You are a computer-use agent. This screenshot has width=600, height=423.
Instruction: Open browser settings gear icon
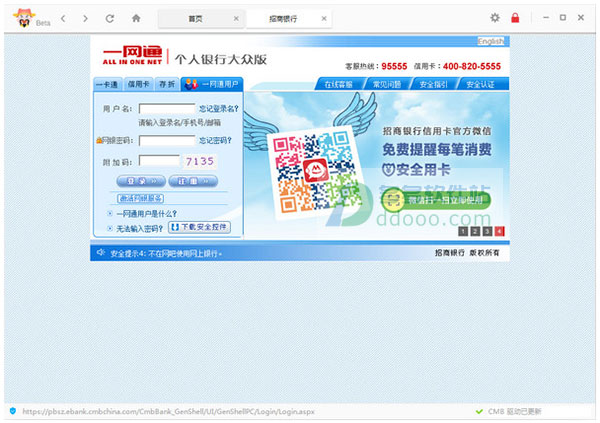[495, 18]
